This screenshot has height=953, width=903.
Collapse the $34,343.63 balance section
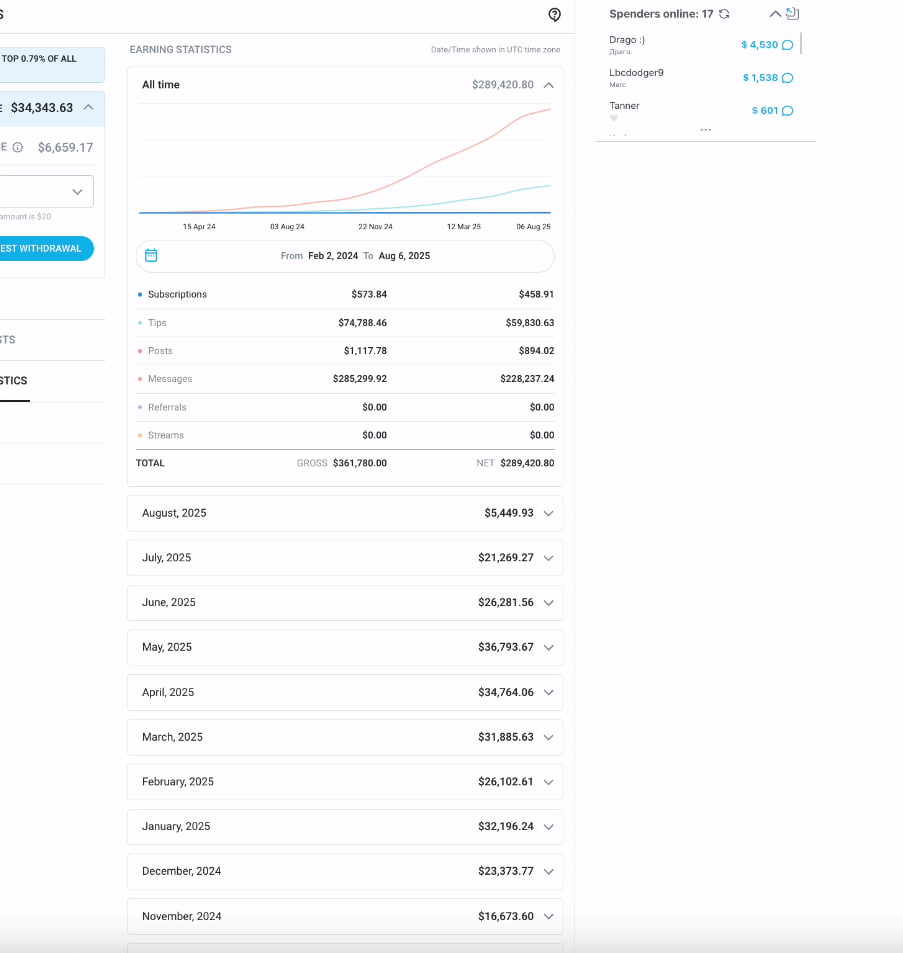89,107
